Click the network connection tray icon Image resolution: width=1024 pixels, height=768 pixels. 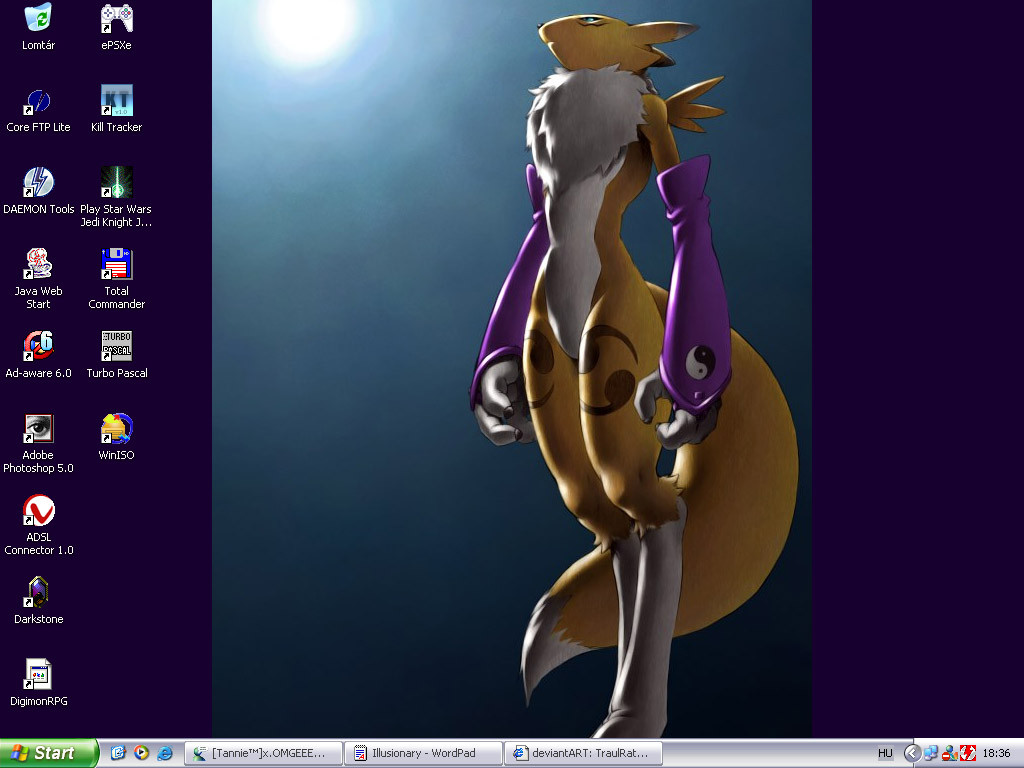tap(931, 753)
